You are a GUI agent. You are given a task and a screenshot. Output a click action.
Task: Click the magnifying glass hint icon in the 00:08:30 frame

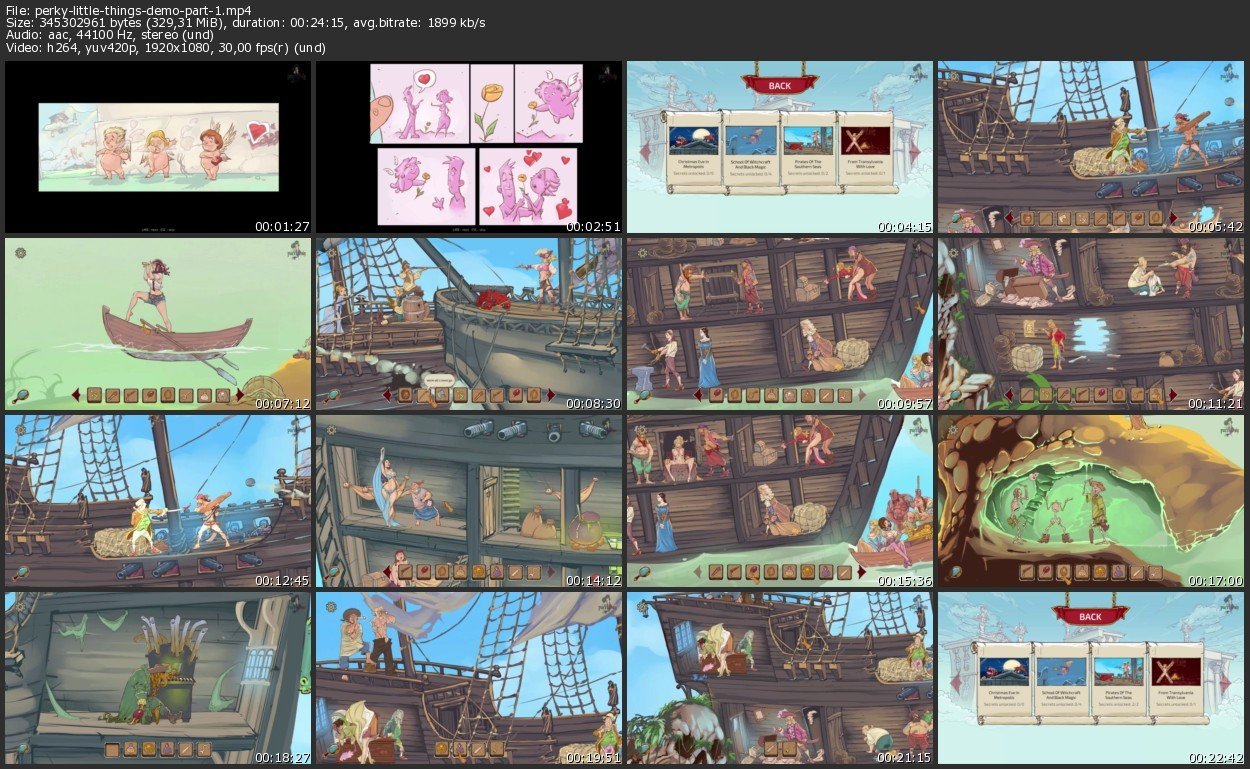[x=332, y=394]
